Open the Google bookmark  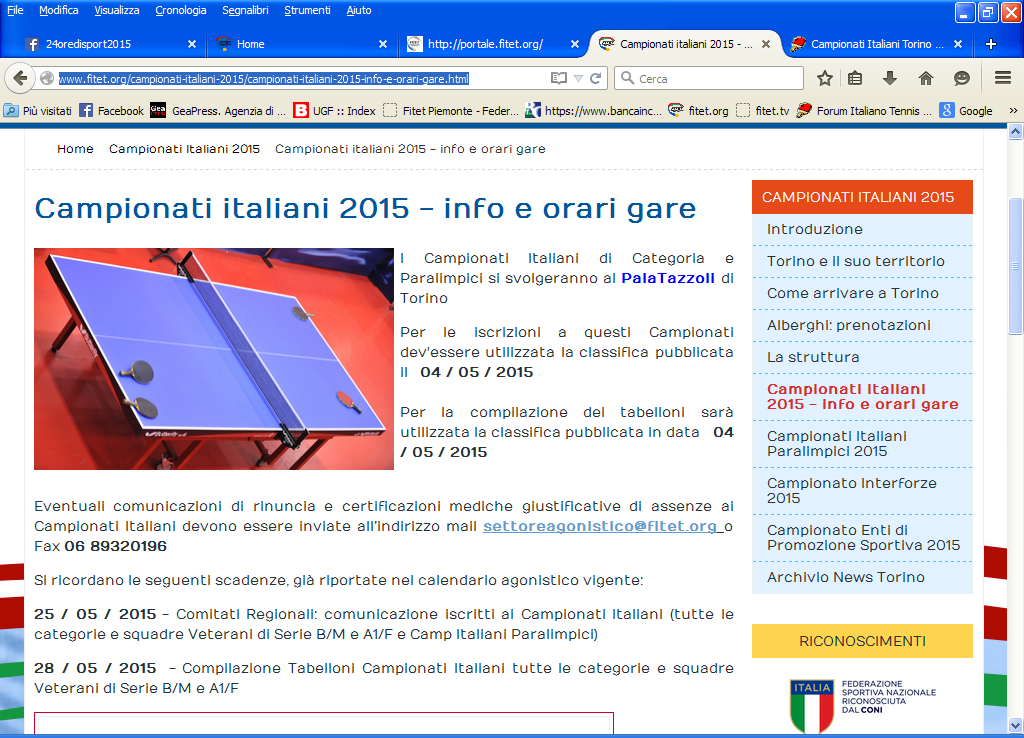pos(967,111)
